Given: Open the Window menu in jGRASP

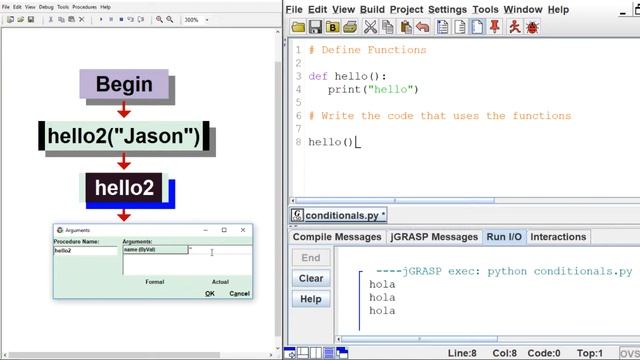Looking at the screenshot, I should pos(523,9).
